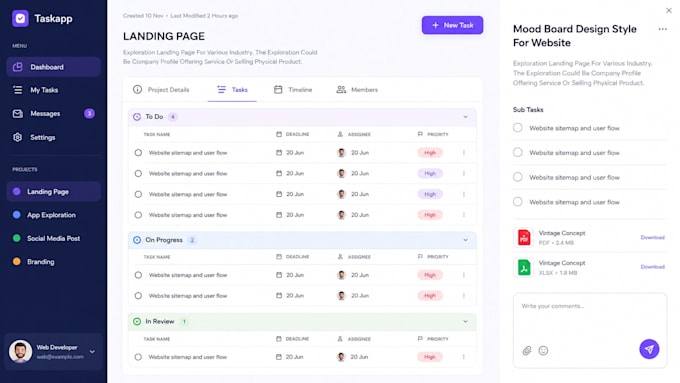Click the assignee avatar in In Review row
Image resolution: width=680 pixels, height=383 pixels.
tap(341, 357)
